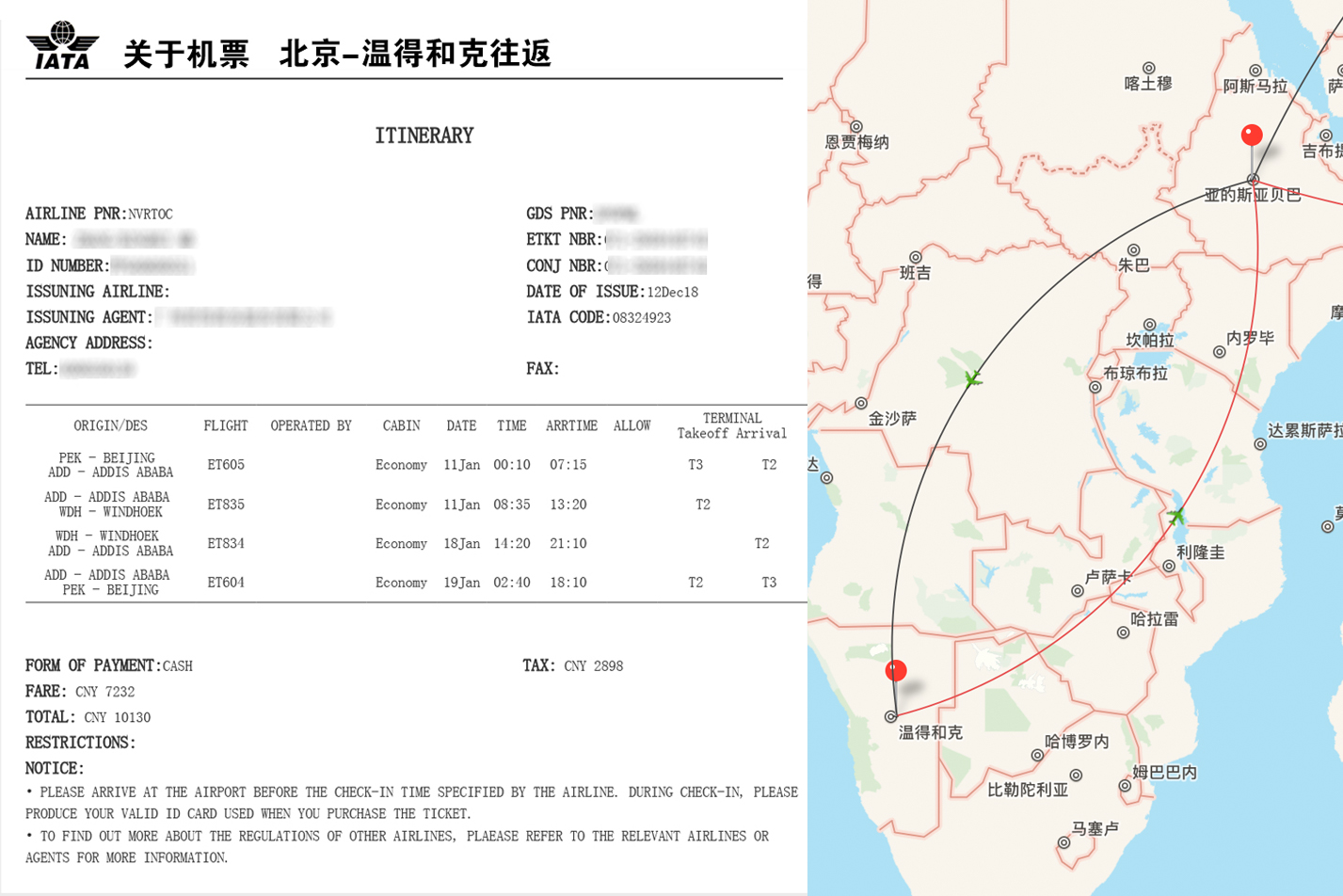
Task: Click the payment form value CASH
Action: [178, 666]
